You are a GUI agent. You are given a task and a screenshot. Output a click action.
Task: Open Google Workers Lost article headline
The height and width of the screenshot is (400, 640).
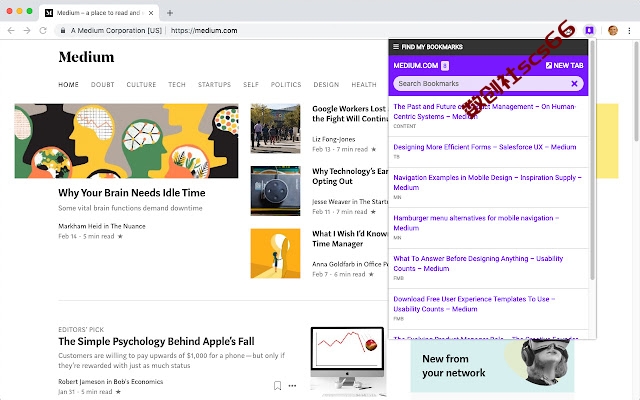point(350,113)
